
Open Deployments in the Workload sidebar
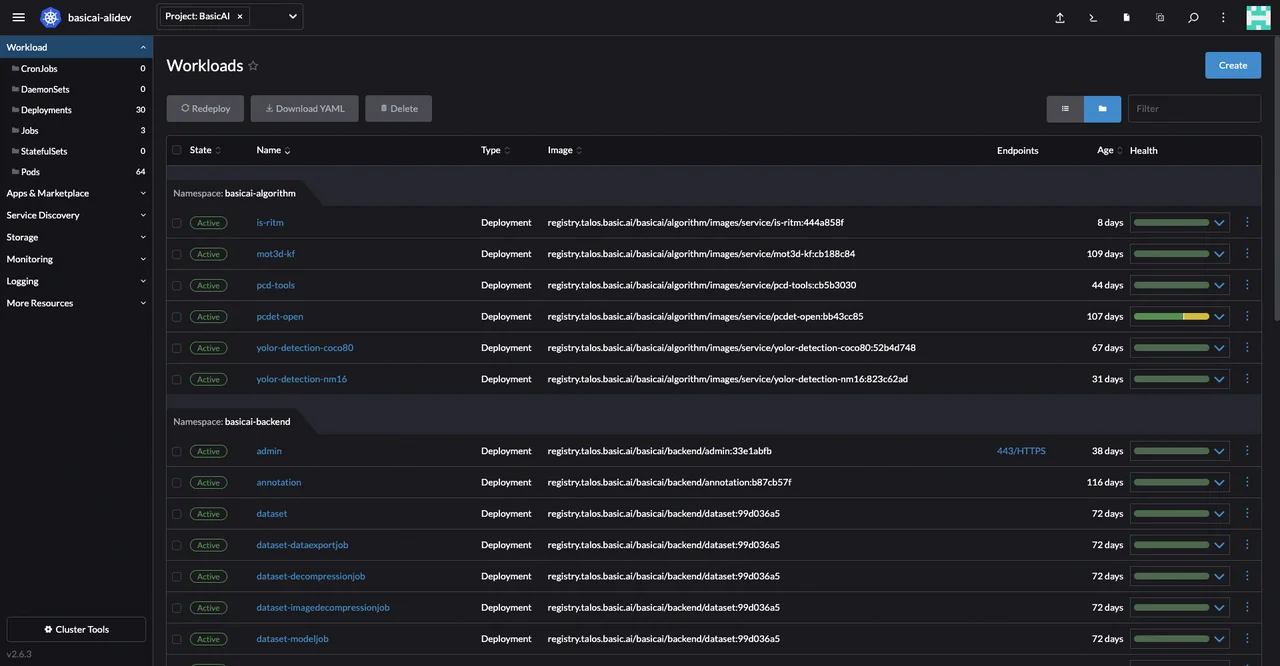click(x=46, y=110)
